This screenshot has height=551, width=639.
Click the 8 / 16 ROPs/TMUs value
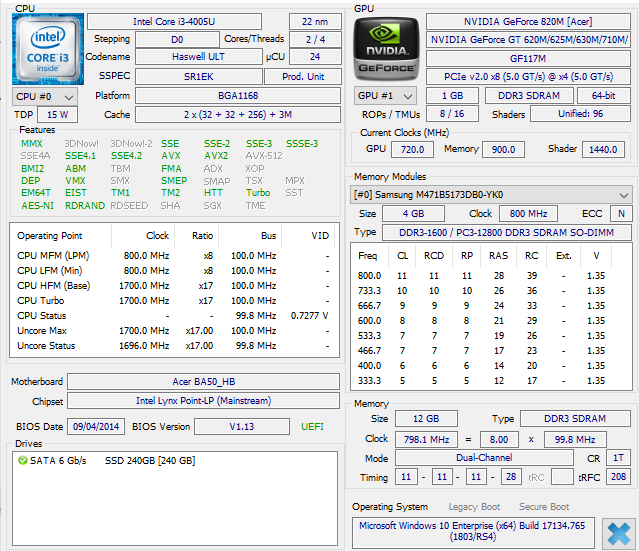[452, 114]
